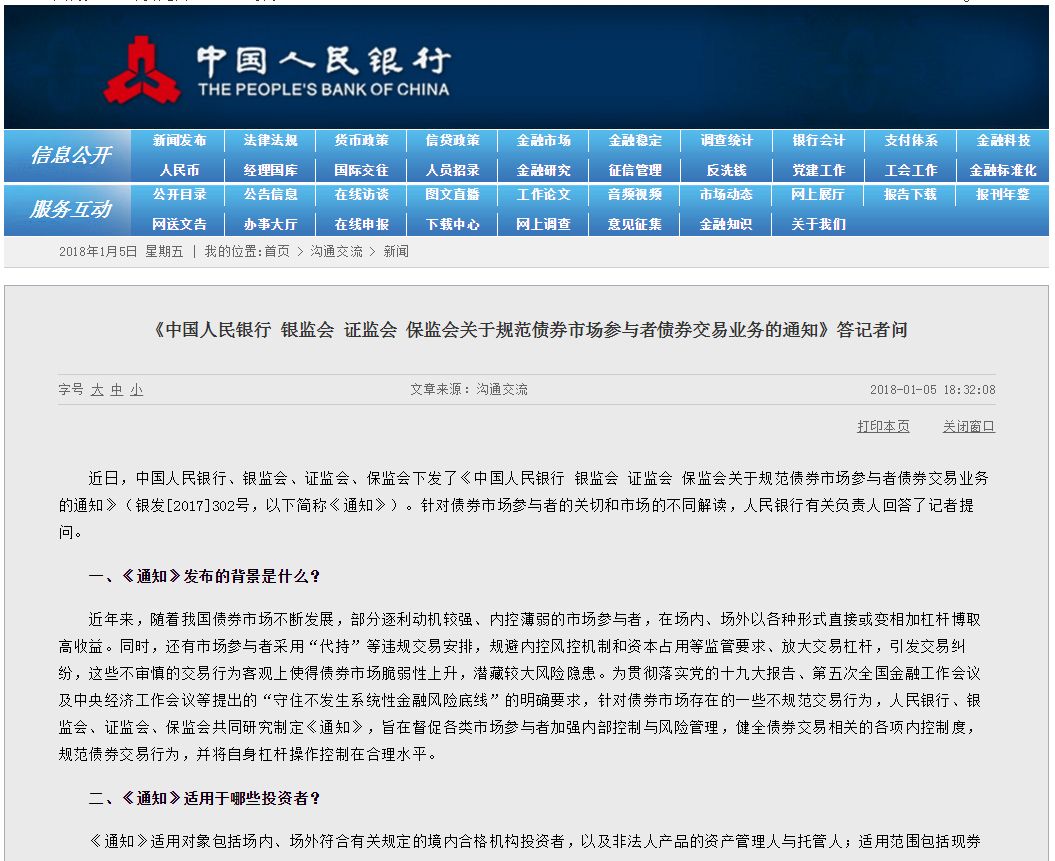Open 网送文告 page

pos(179,224)
